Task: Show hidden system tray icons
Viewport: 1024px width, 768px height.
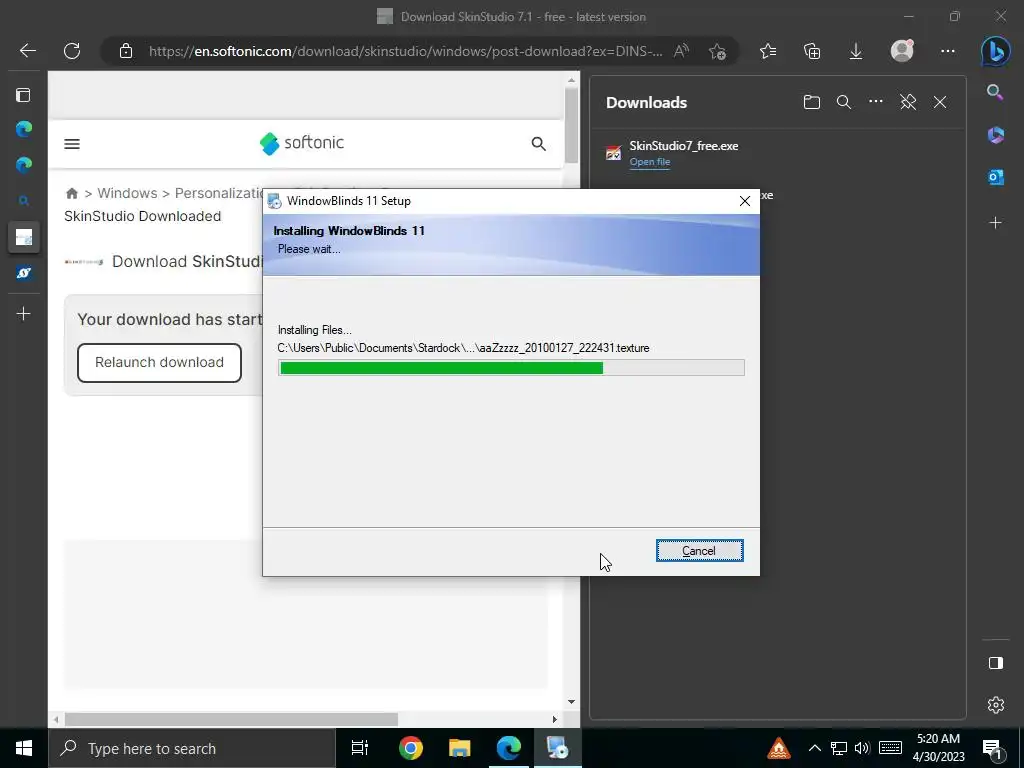Action: (814, 748)
